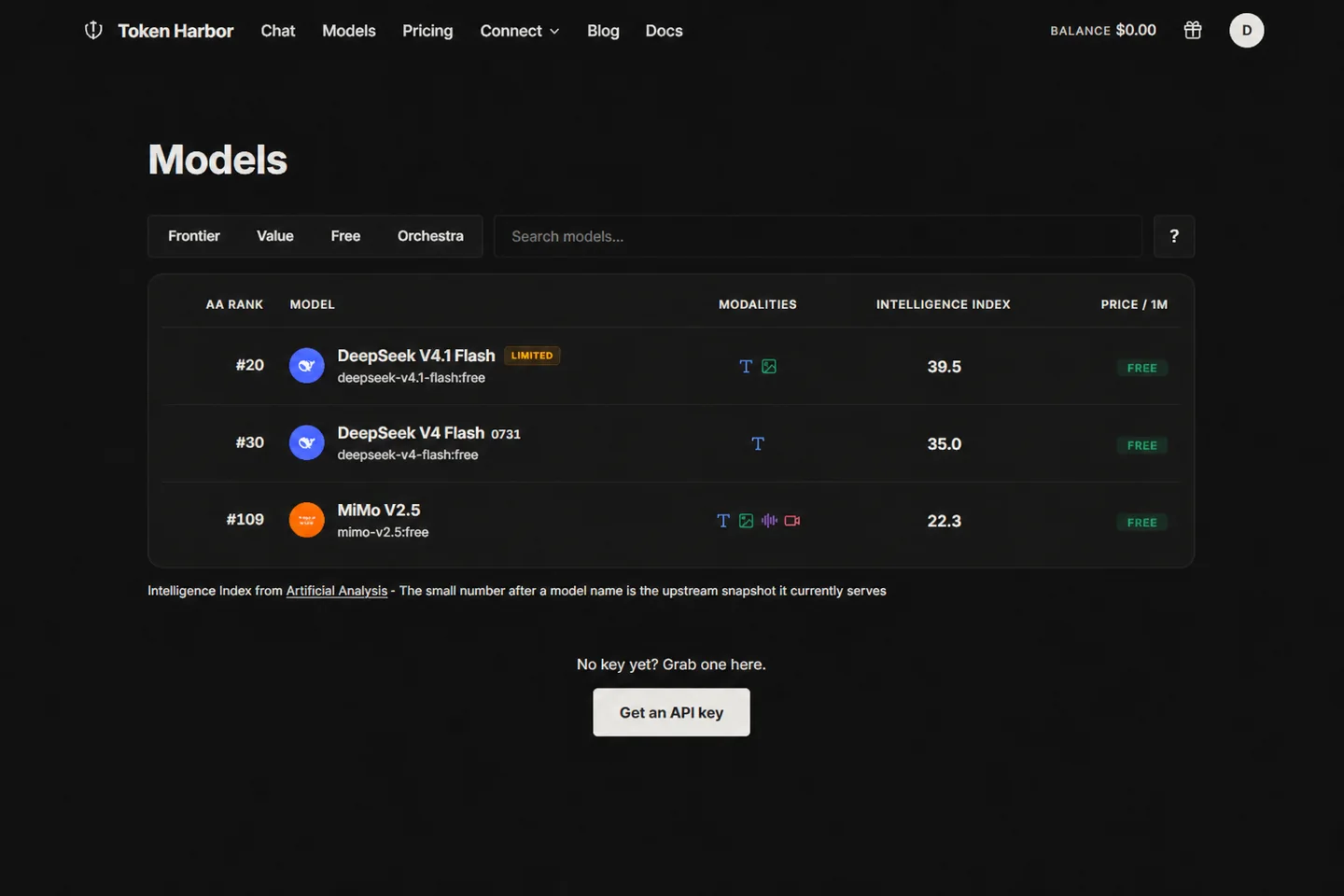The height and width of the screenshot is (896, 1344).
Task: Click the DeepSeek V4.1 Flash provider logo
Action: (306, 366)
